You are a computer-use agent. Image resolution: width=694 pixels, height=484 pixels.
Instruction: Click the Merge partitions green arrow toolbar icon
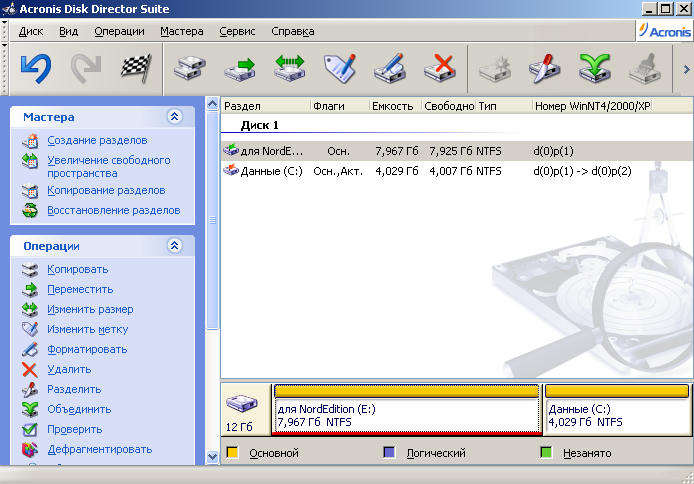coord(595,69)
